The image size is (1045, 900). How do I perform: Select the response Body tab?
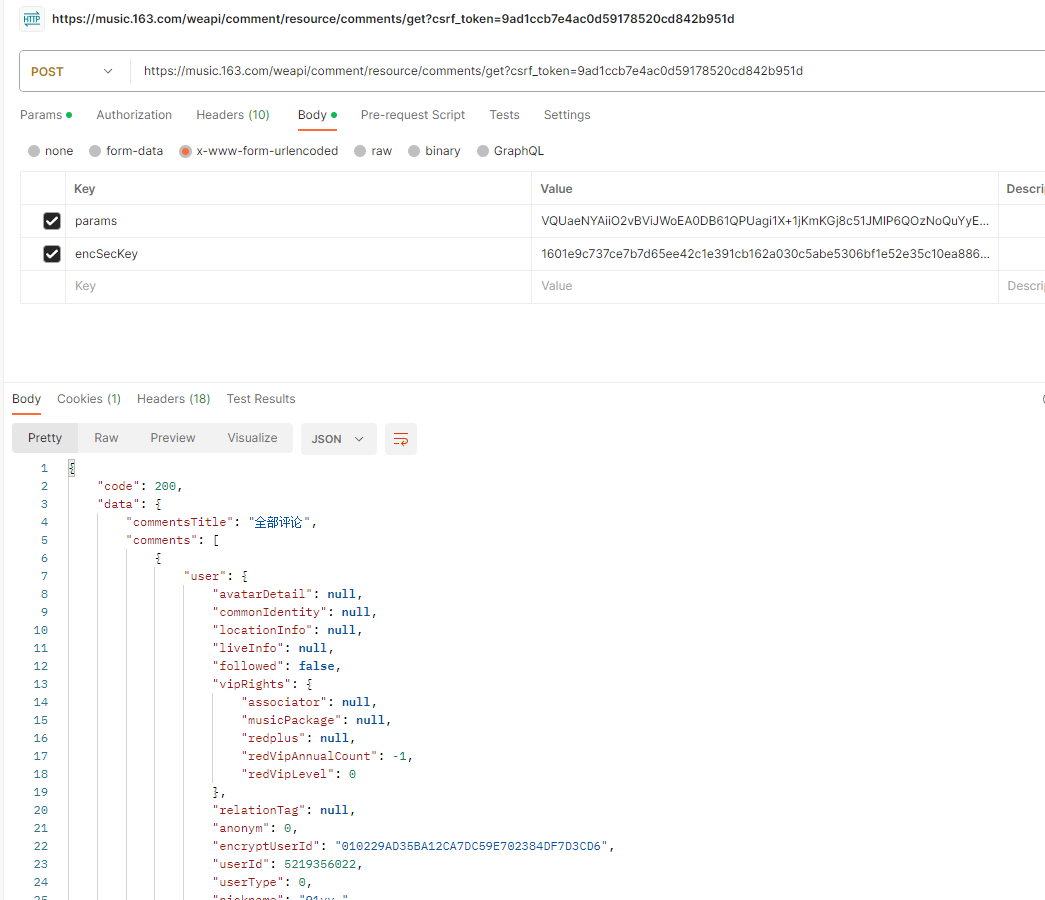point(27,399)
